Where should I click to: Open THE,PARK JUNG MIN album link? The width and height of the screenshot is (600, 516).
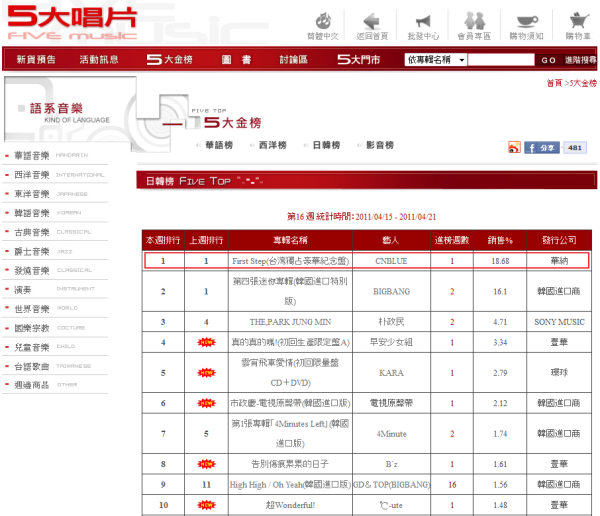pyautogui.click(x=290, y=322)
